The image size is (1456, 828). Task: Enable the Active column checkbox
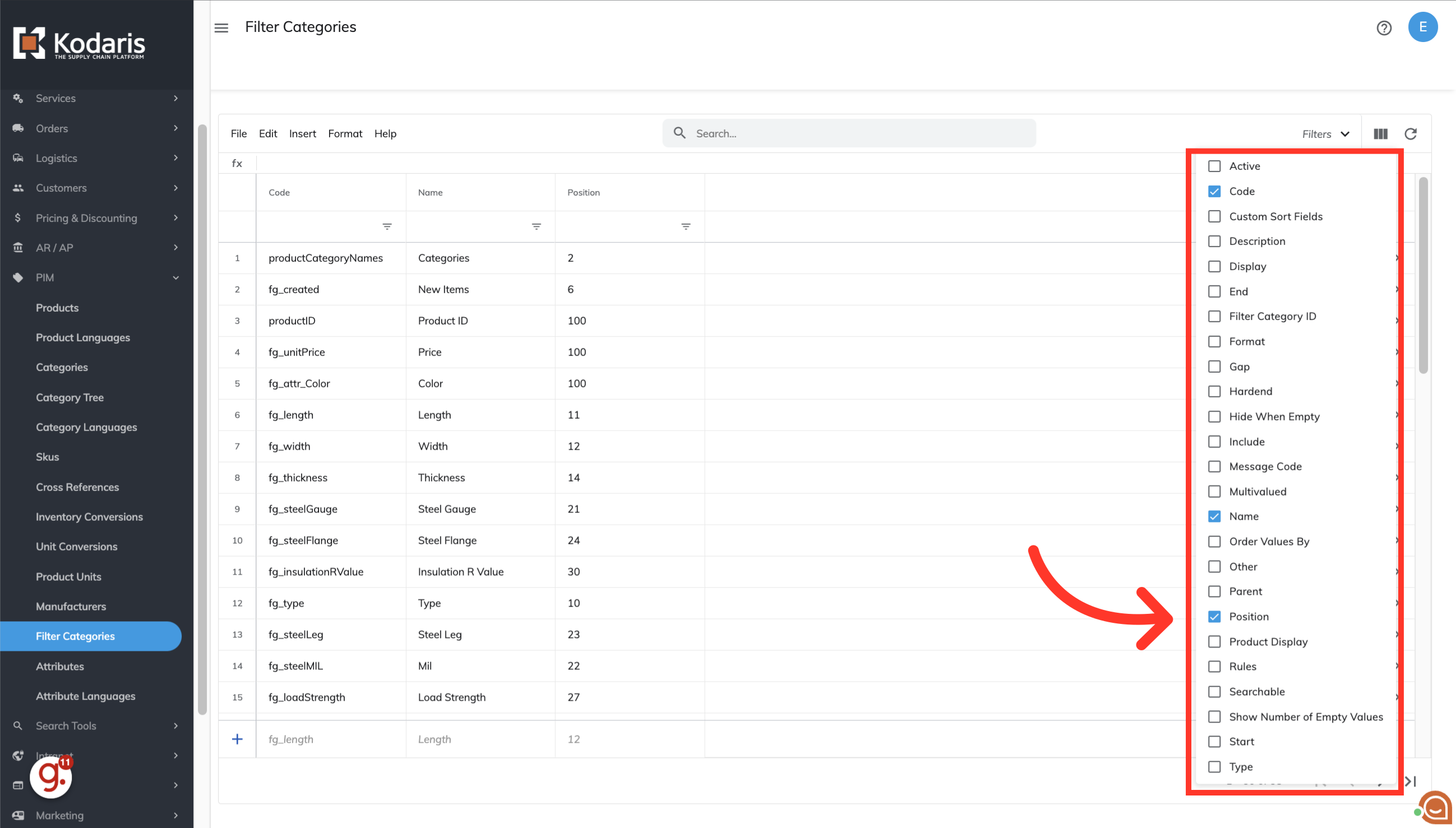pyautogui.click(x=1214, y=166)
